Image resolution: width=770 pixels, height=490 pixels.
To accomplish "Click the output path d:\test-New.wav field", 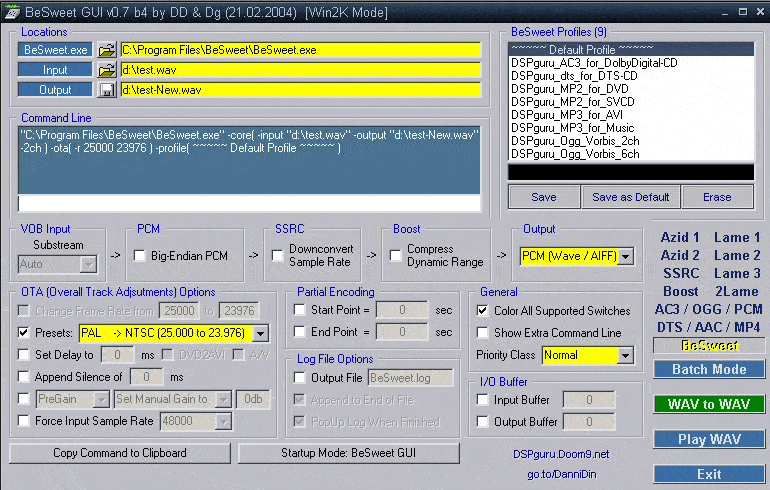I will click(x=301, y=90).
